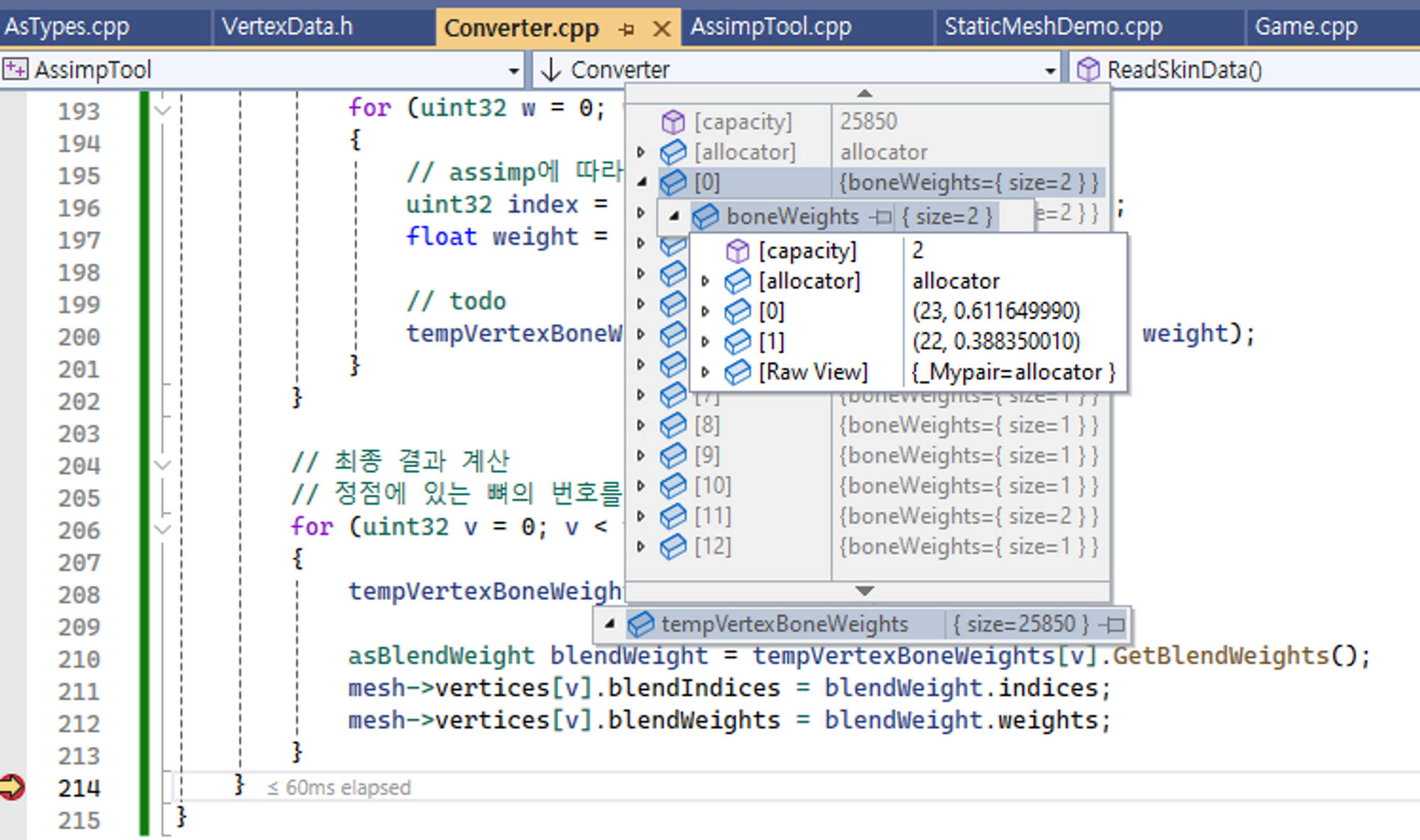The image size is (1420, 840).
Task: Fold the for loop at line 206
Action: coord(163,529)
